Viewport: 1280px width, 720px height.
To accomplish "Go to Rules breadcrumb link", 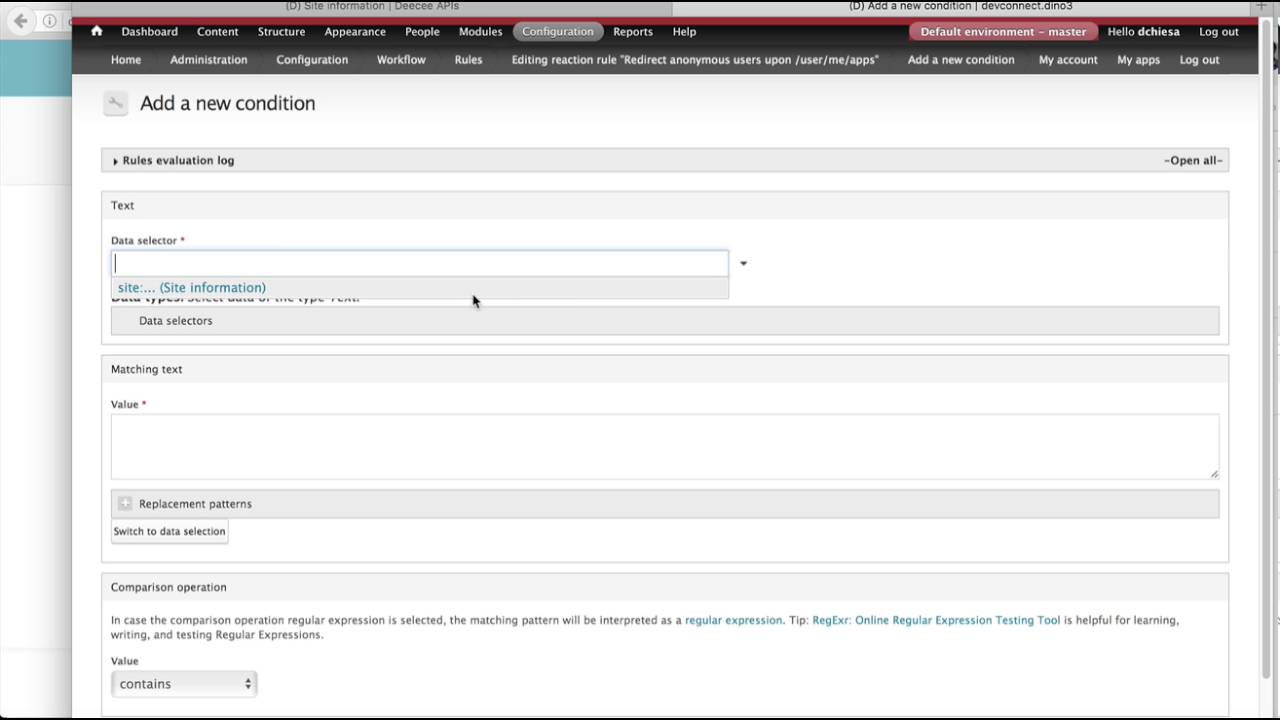I will pos(468,59).
